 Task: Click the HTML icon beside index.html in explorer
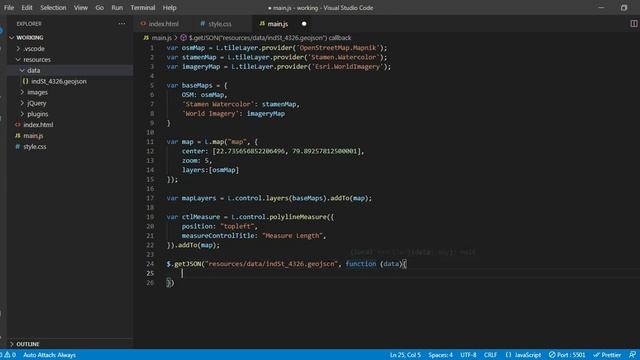coord(18,124)
